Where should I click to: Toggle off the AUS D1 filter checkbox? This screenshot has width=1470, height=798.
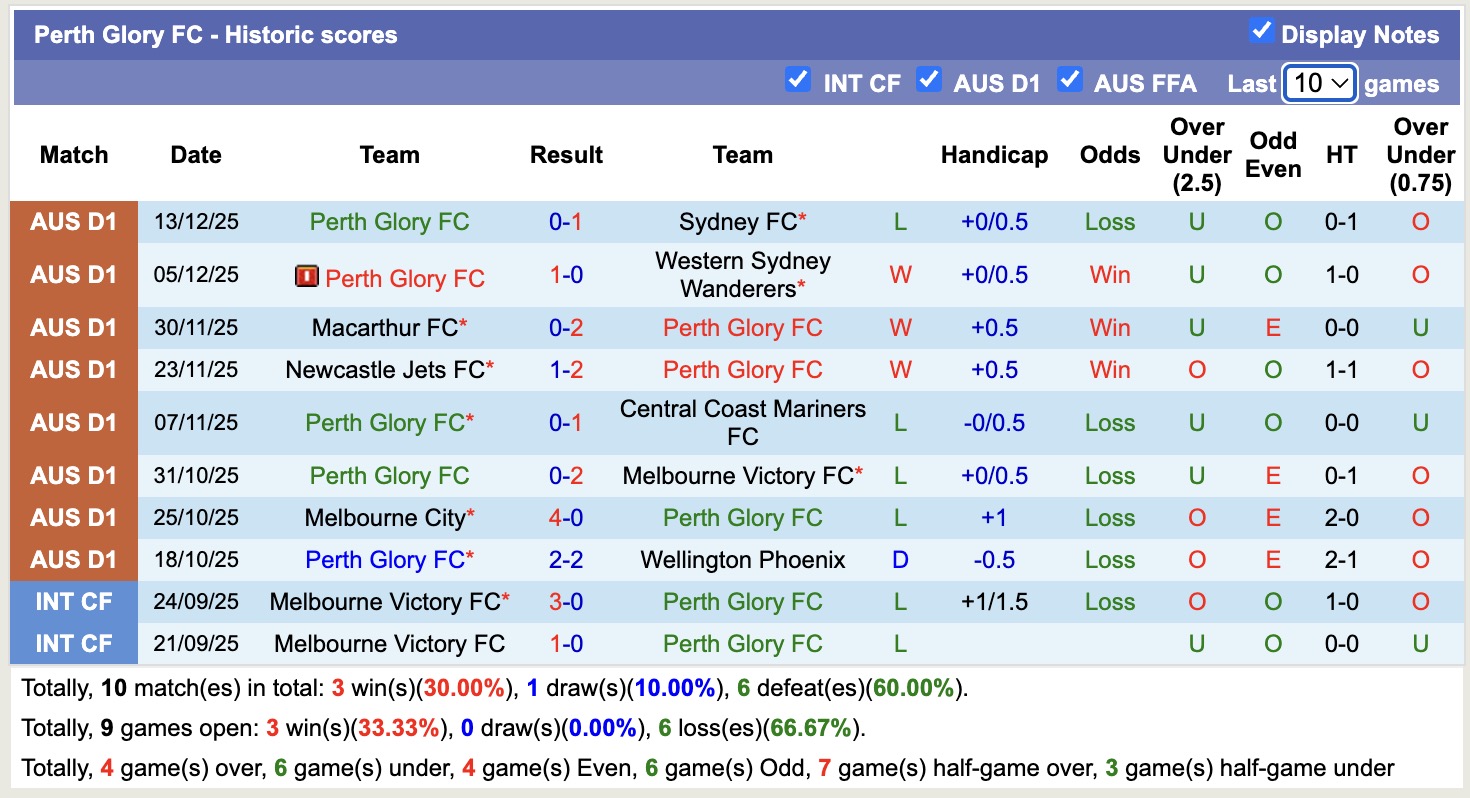point(929,82)
